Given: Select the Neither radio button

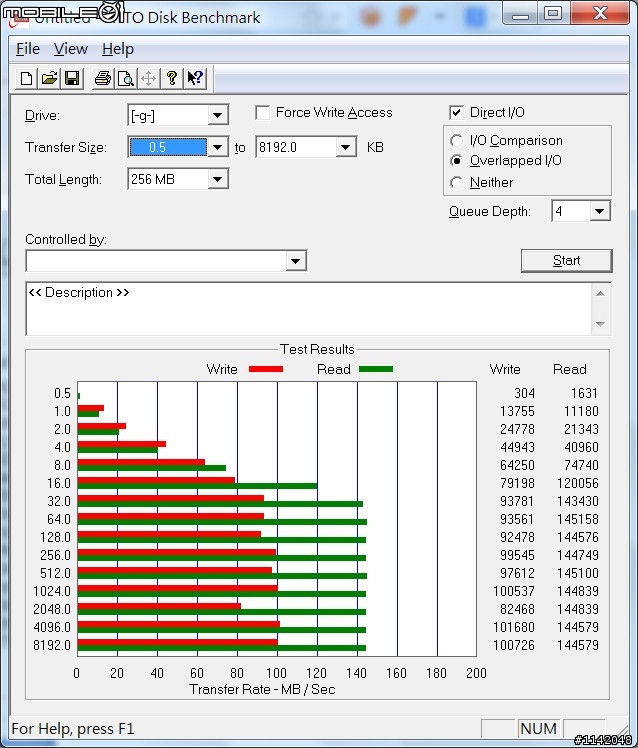Looking at the screenshot, I should point(456,183).
